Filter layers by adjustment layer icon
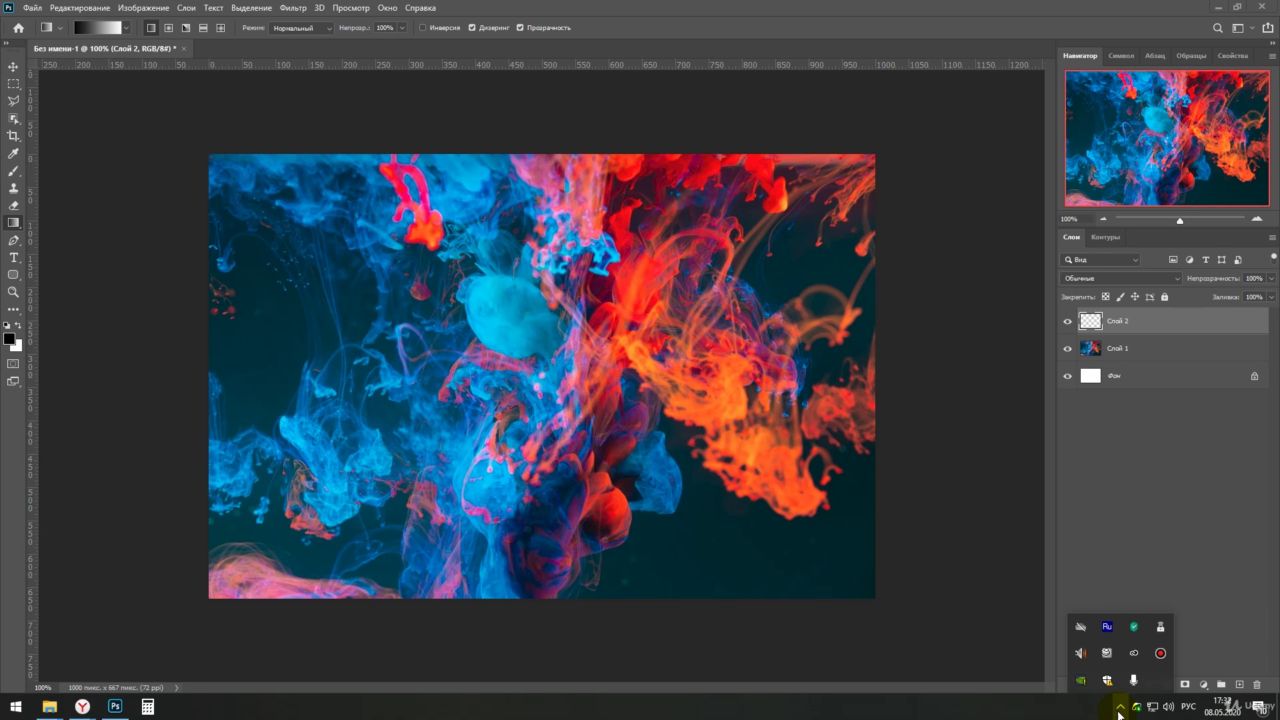The height and width of the screenshot is (720, 1280). click(x=1189, y=260)
